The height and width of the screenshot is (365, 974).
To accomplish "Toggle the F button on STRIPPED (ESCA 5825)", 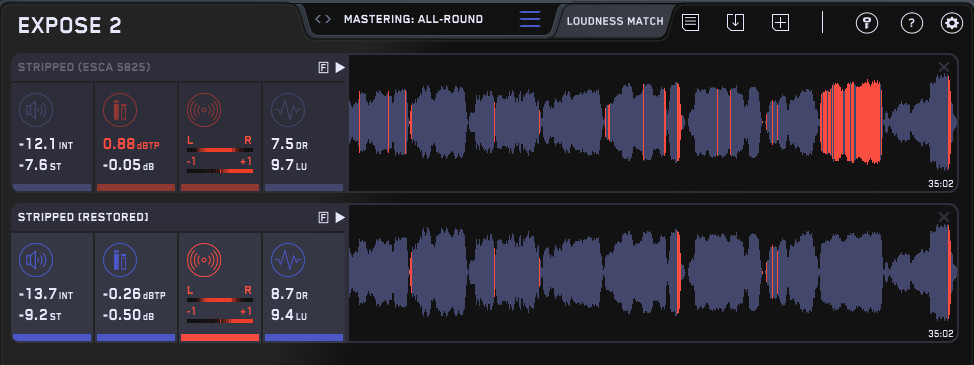I will (323, 68).
